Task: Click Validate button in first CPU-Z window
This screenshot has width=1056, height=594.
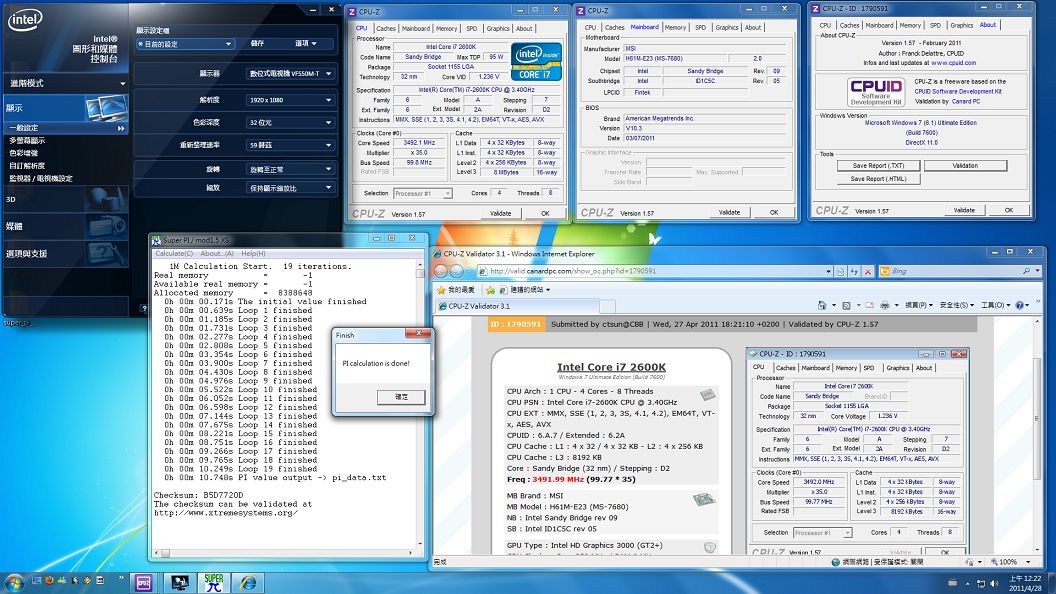Action: click(x=500, y=213)
